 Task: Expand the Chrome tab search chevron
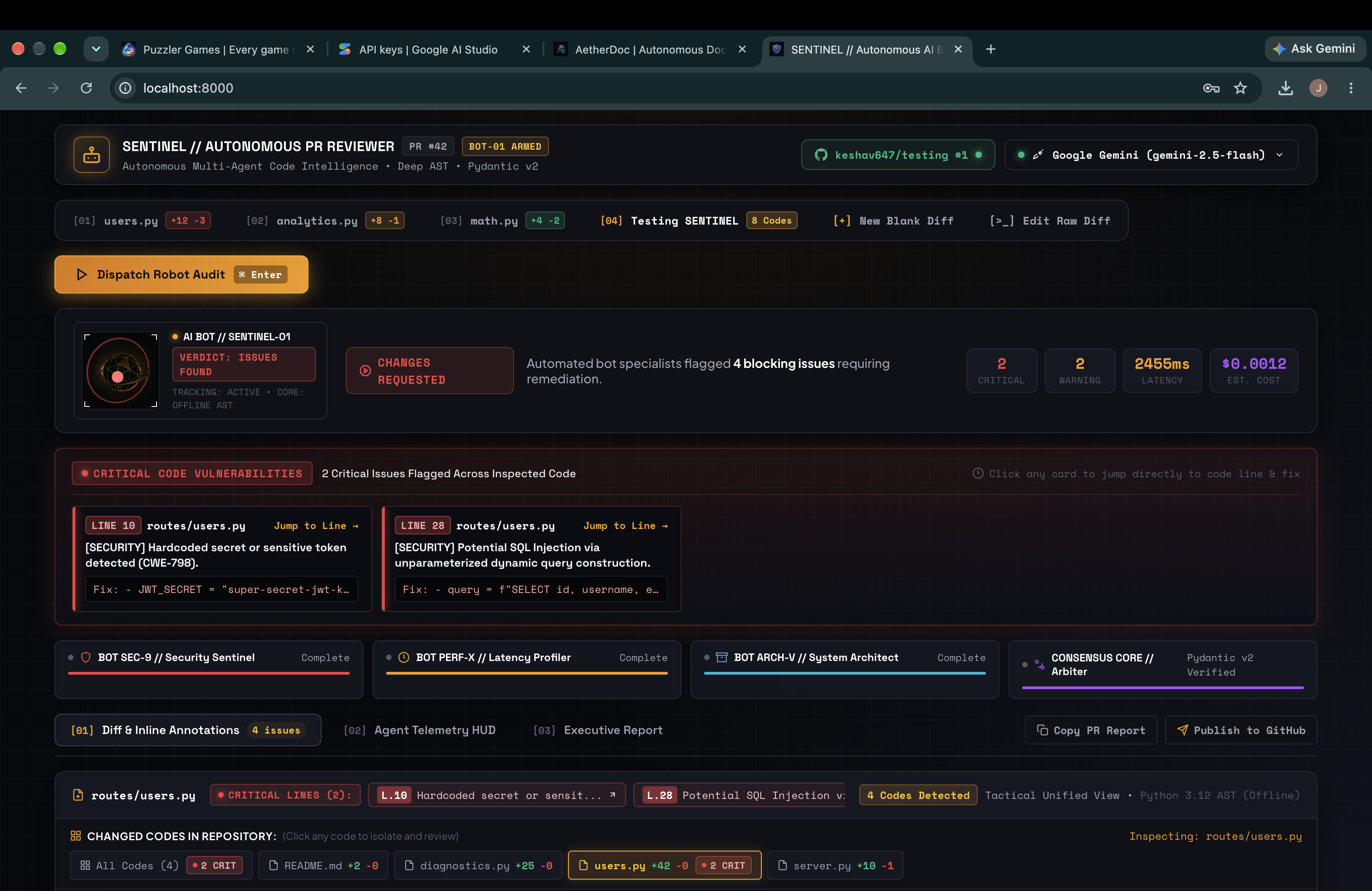pyautogui.click(x=96, y=49)
